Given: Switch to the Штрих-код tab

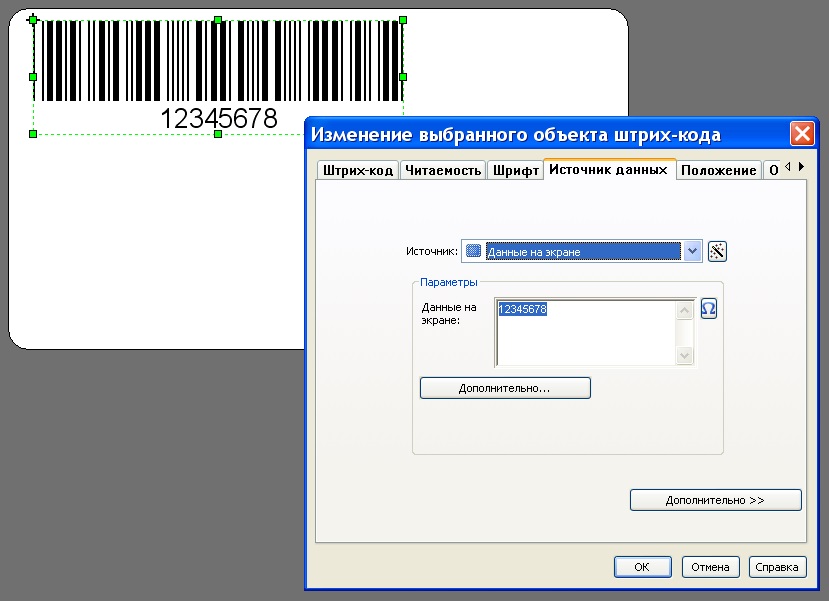Looking at the screenshot, I should click(x=357, y=170).
